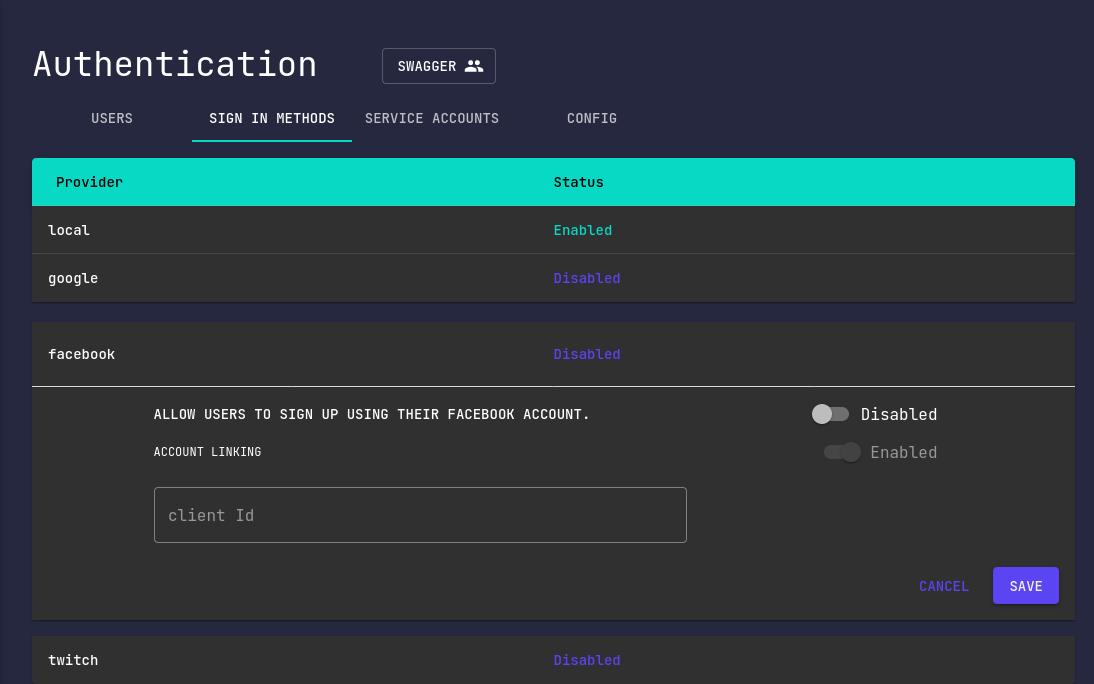Click the people icon in Swagger button
The height and width of the screenshot is (684, 1094).
[474, 66]
